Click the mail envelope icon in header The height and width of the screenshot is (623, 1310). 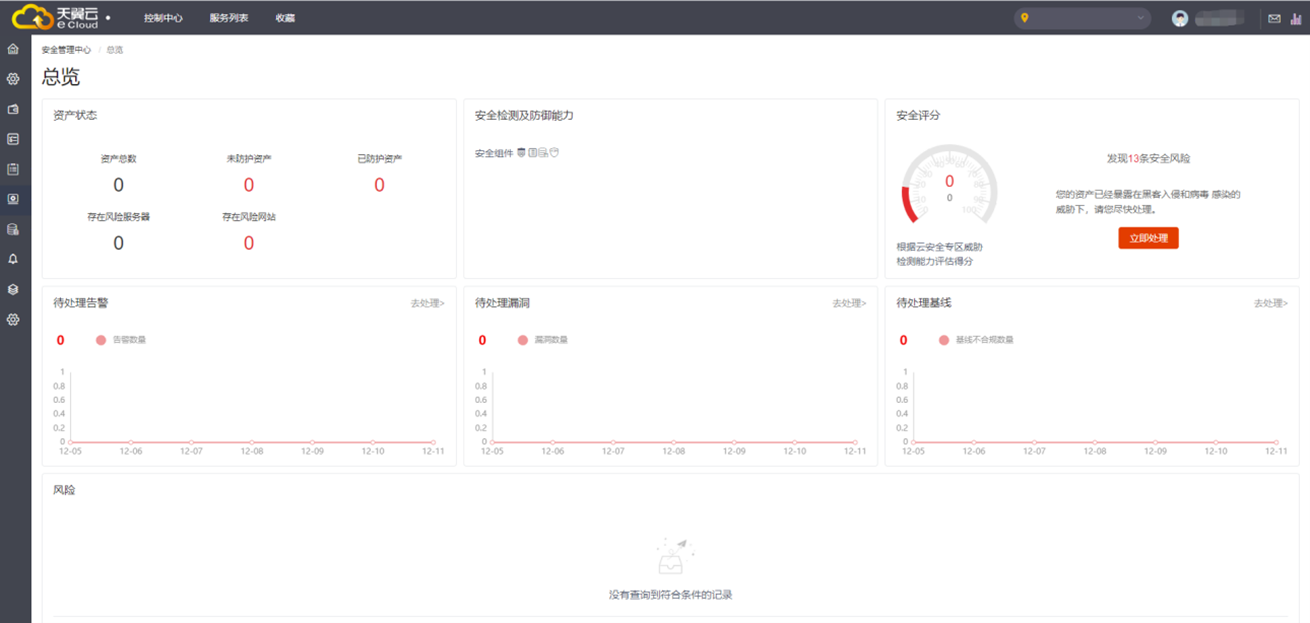tap(1274, 18)
